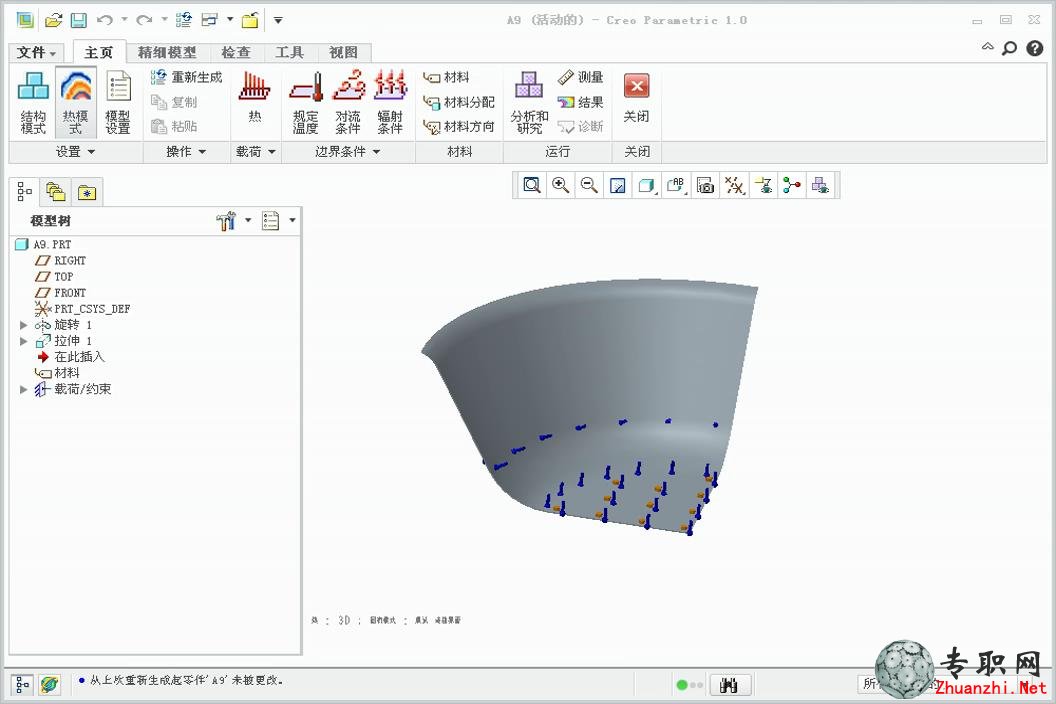Viewport: 1056px width, 704px height.
Task: Open Analyses and Studies (分析和研究)
Action: 529,102
